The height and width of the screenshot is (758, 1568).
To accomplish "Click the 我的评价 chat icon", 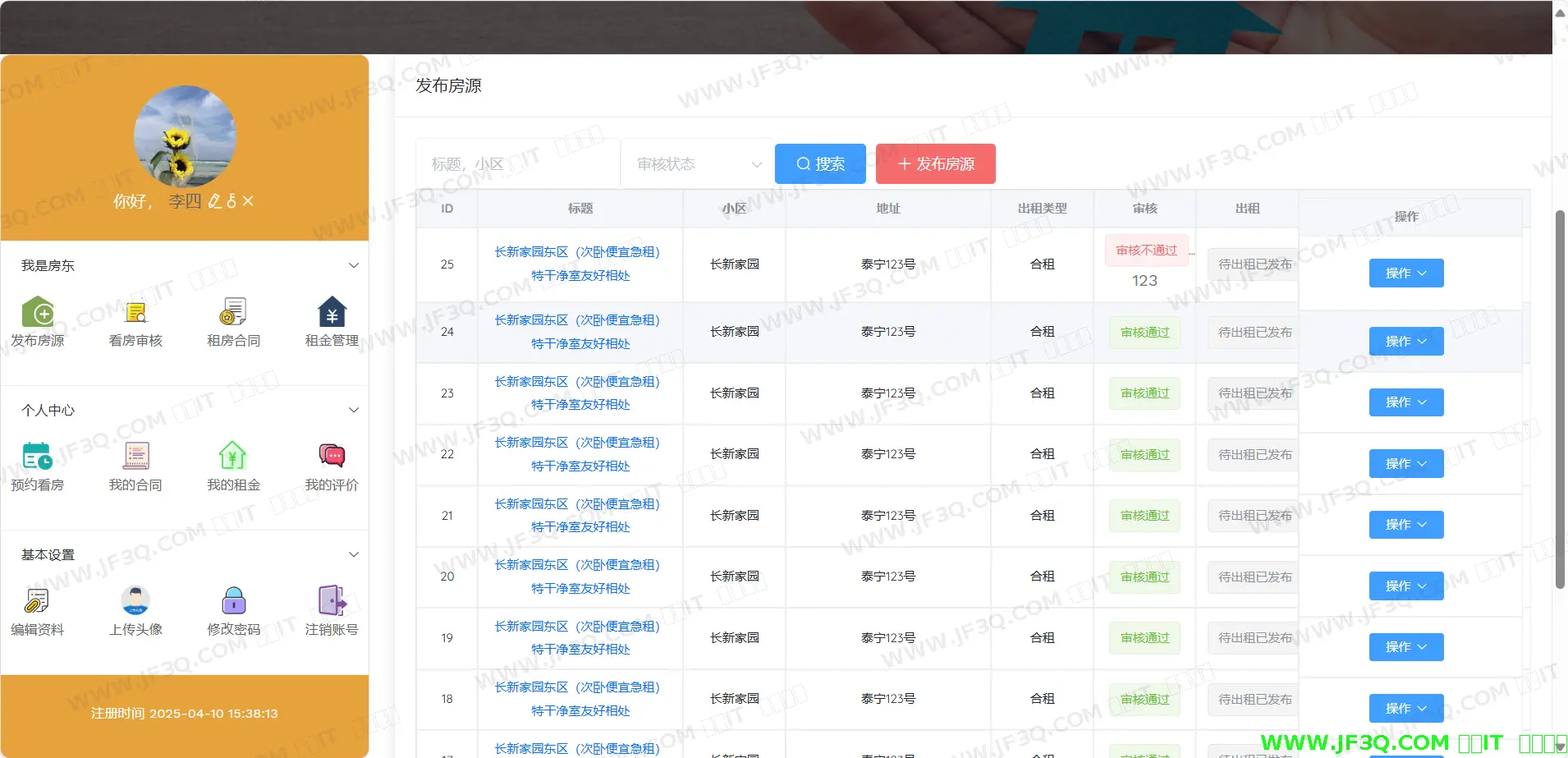I will 332,457.
